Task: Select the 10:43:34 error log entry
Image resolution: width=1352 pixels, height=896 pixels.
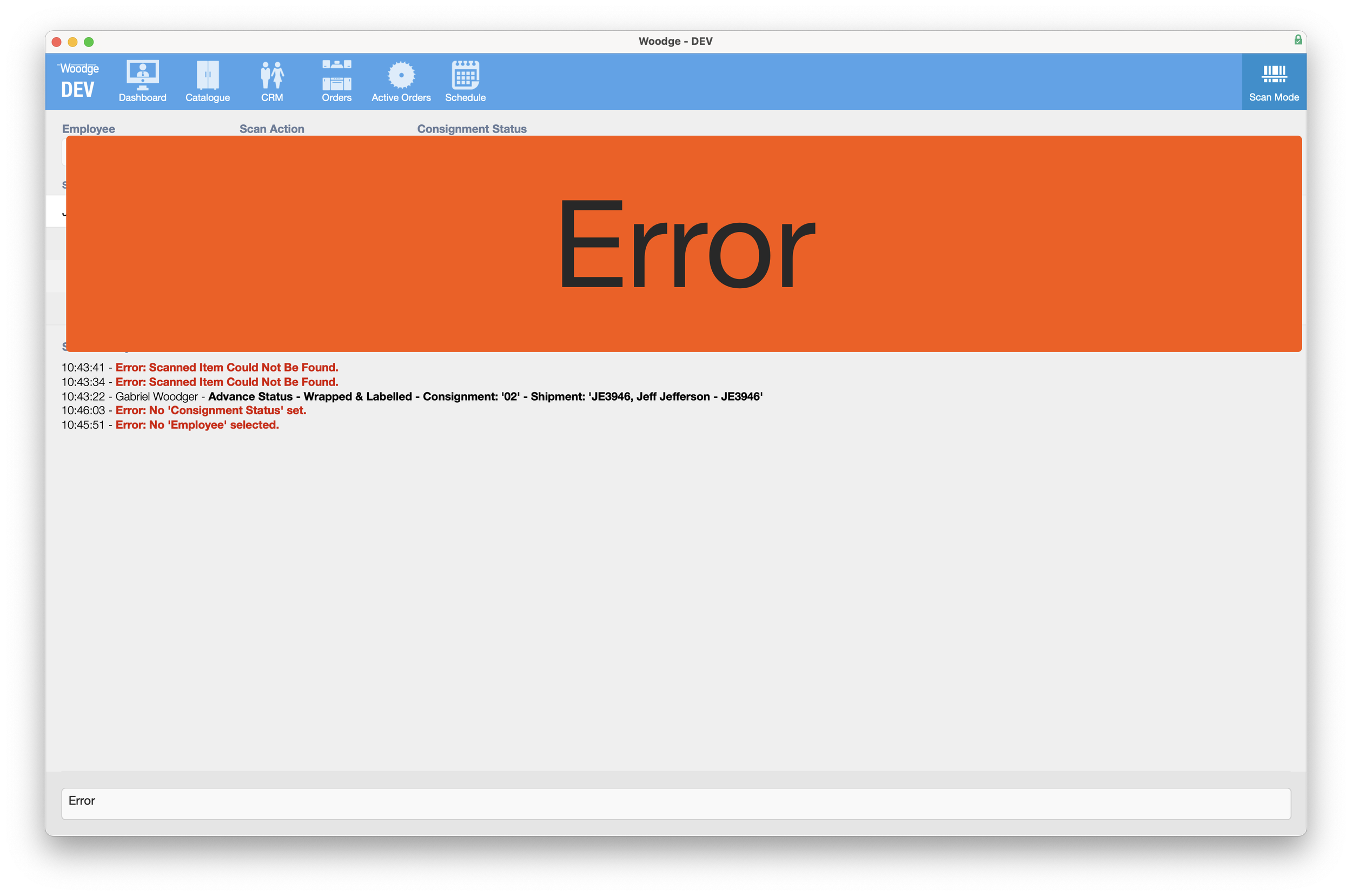Action: tap(226, 382)
